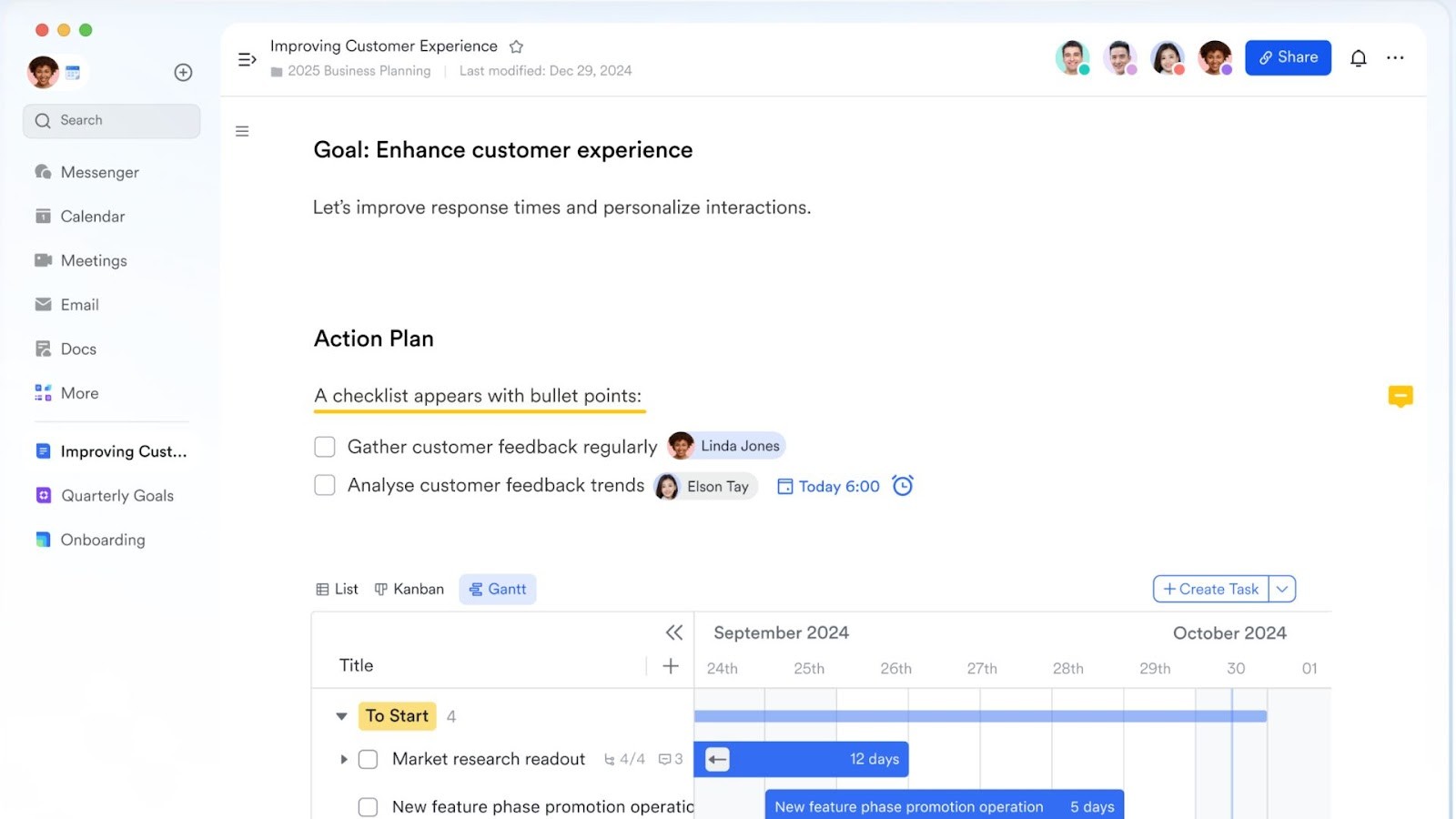Click the add new plus icon in sidebar
1456x819 pixels.
(x=183, y=72)
